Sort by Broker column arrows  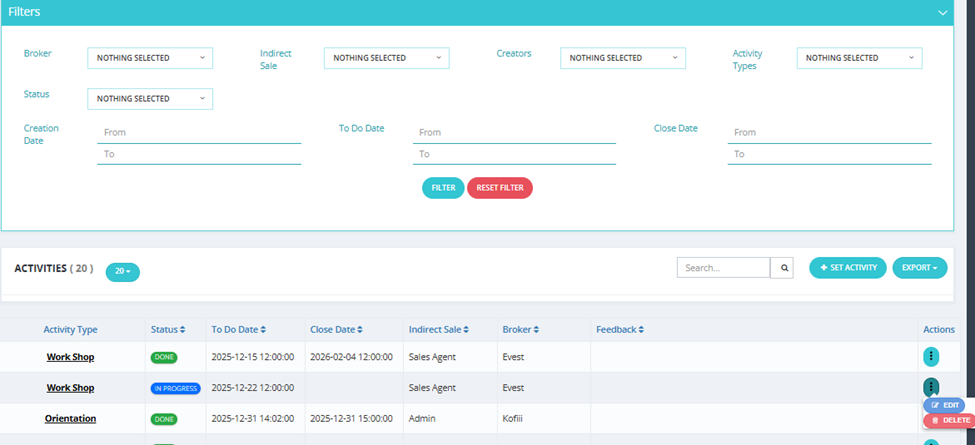pos(536,330)
